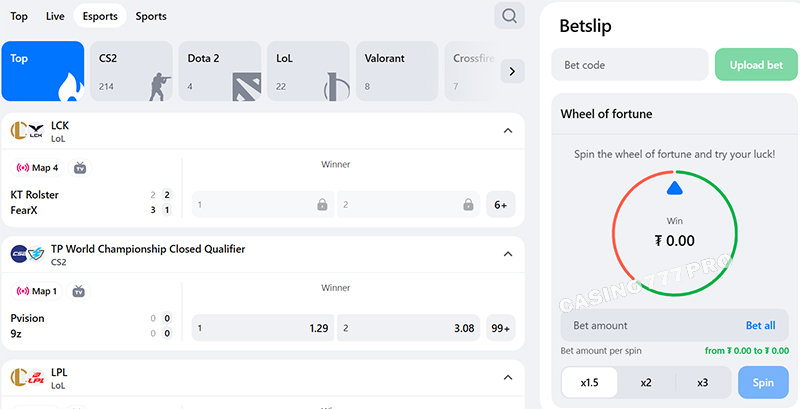This screenshot has width=800, height=409.
Task: Click the wheel of fortune dial
Action: click(674, 234)
